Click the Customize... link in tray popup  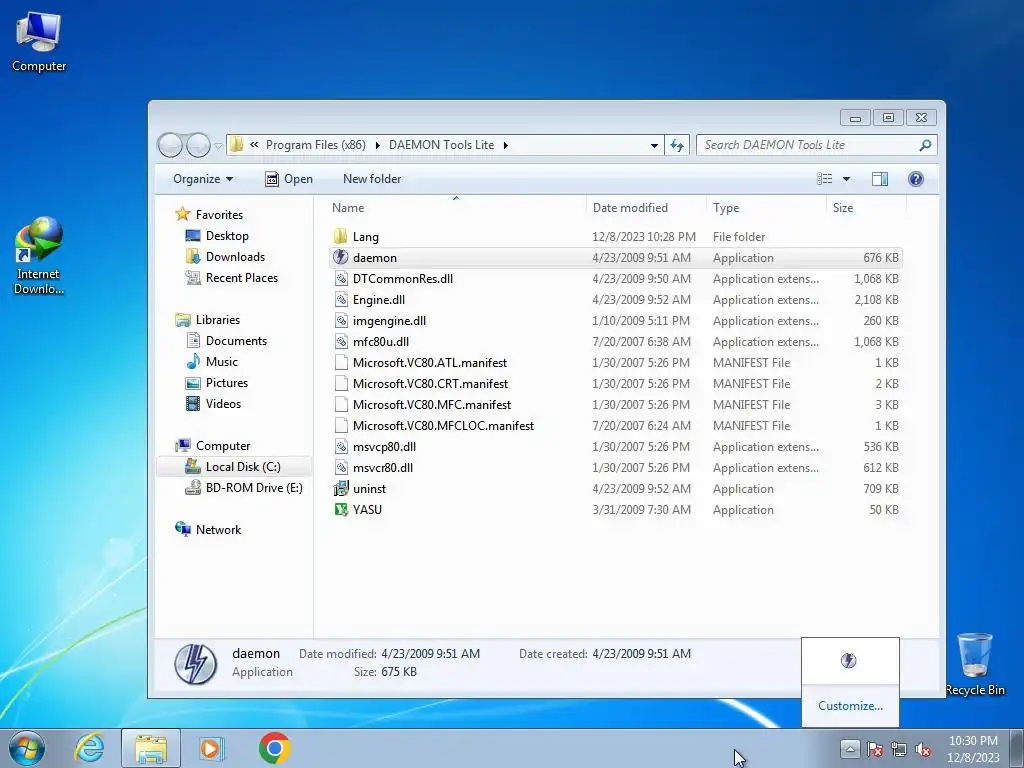pyautogui.click(x=850, y=706)
